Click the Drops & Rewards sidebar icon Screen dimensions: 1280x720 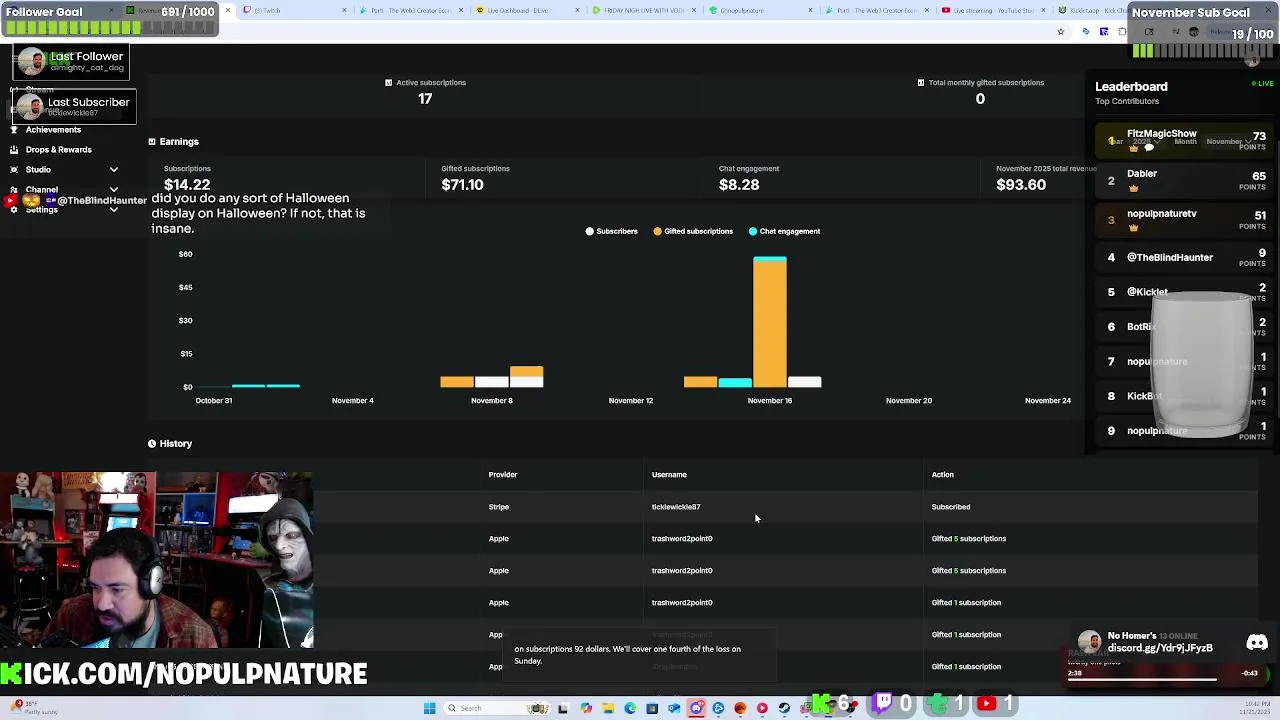click(x=14, y=150)
